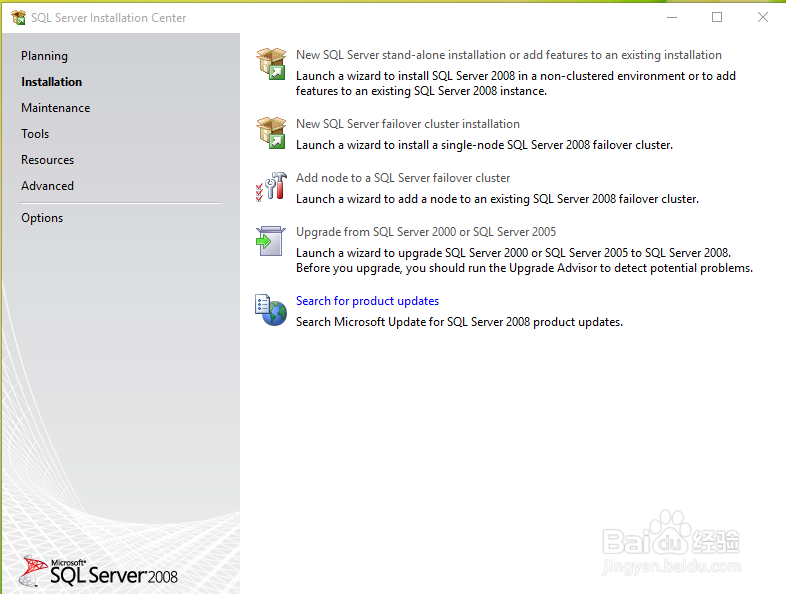Click the Upgrade from SQL Server icon
The height and width of the screenshot is (594, 786).
(271, 241)
